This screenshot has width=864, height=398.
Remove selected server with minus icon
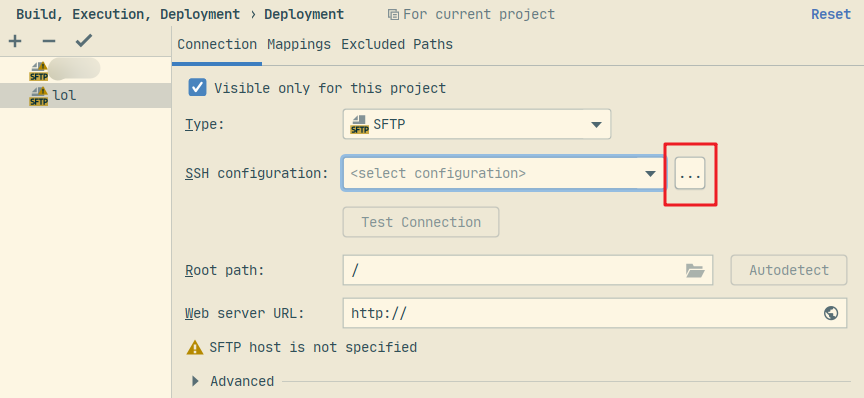pos(49,41)
